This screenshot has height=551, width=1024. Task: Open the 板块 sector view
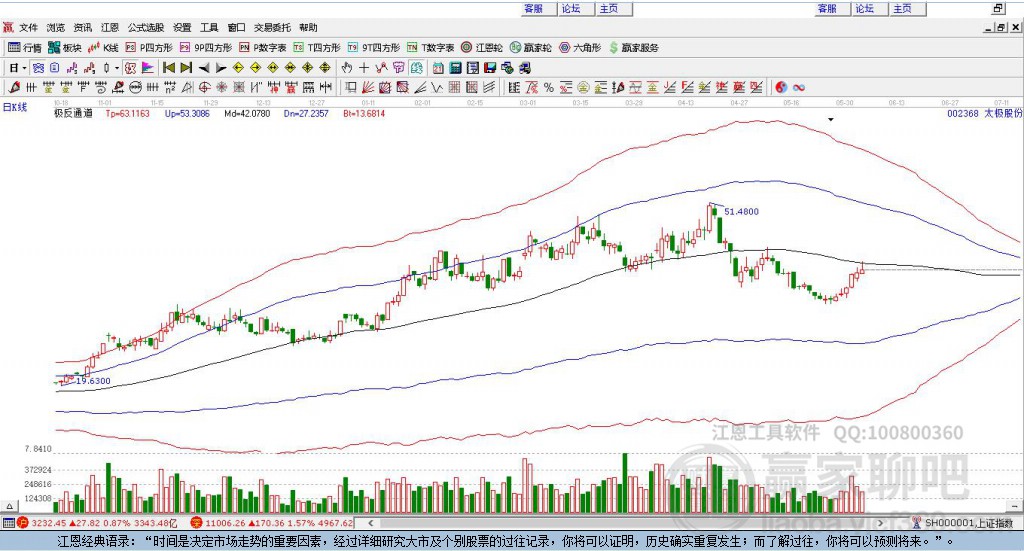click(x=65, y=48)
